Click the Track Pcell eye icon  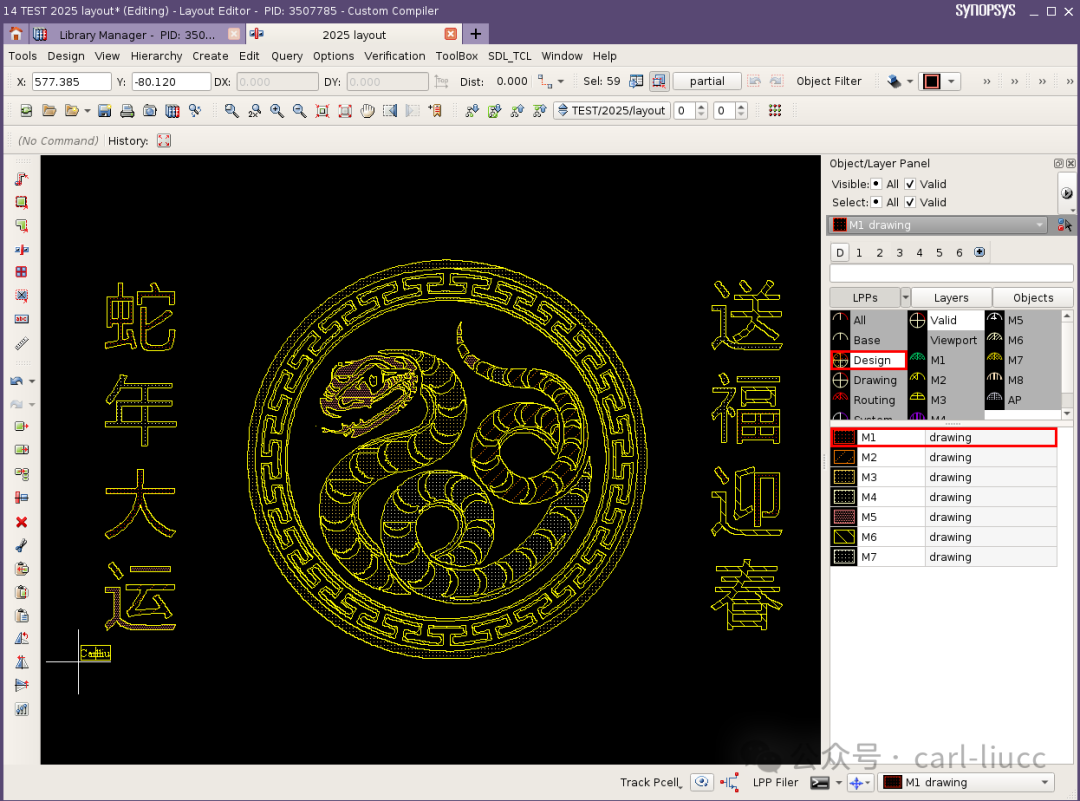click(701, 782)
